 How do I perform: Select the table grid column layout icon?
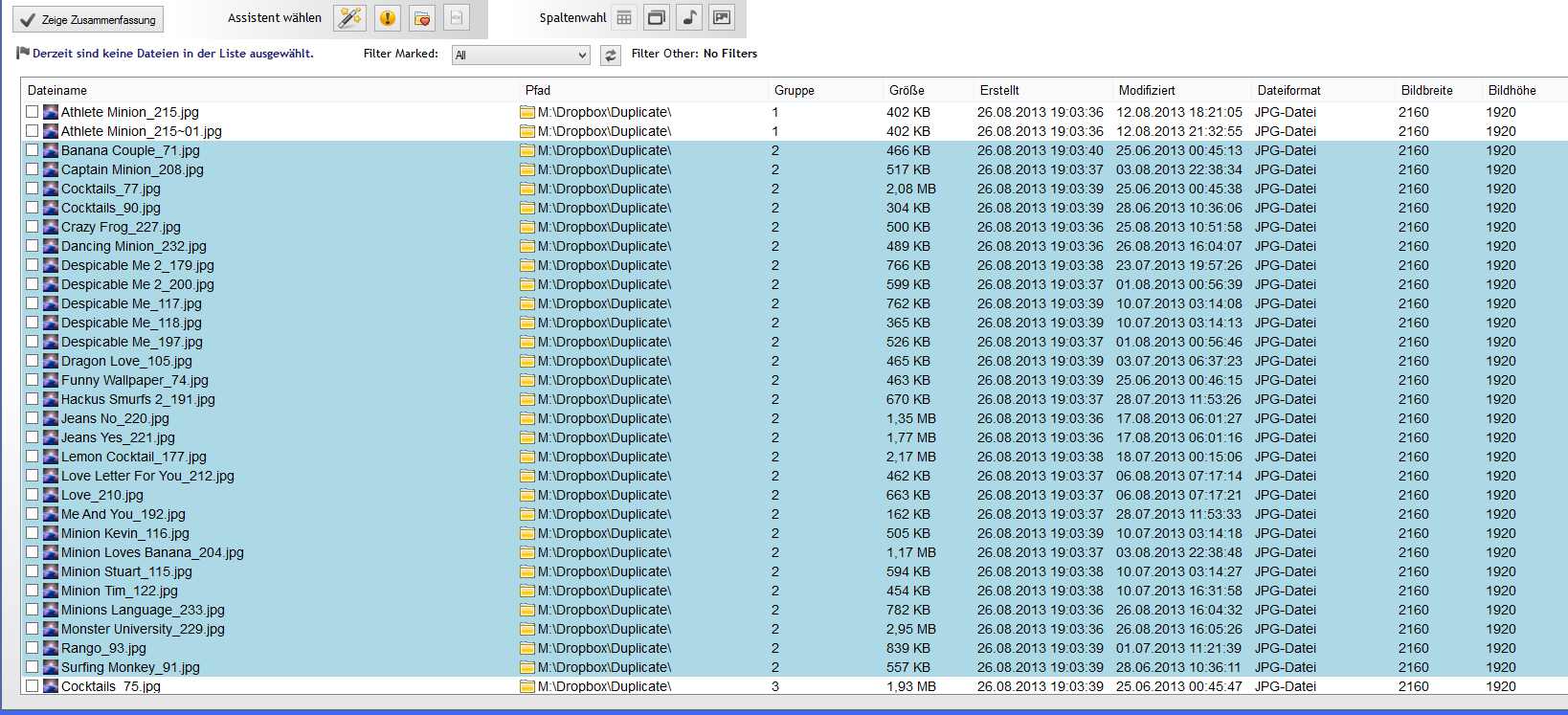click(x=624, y=18)
